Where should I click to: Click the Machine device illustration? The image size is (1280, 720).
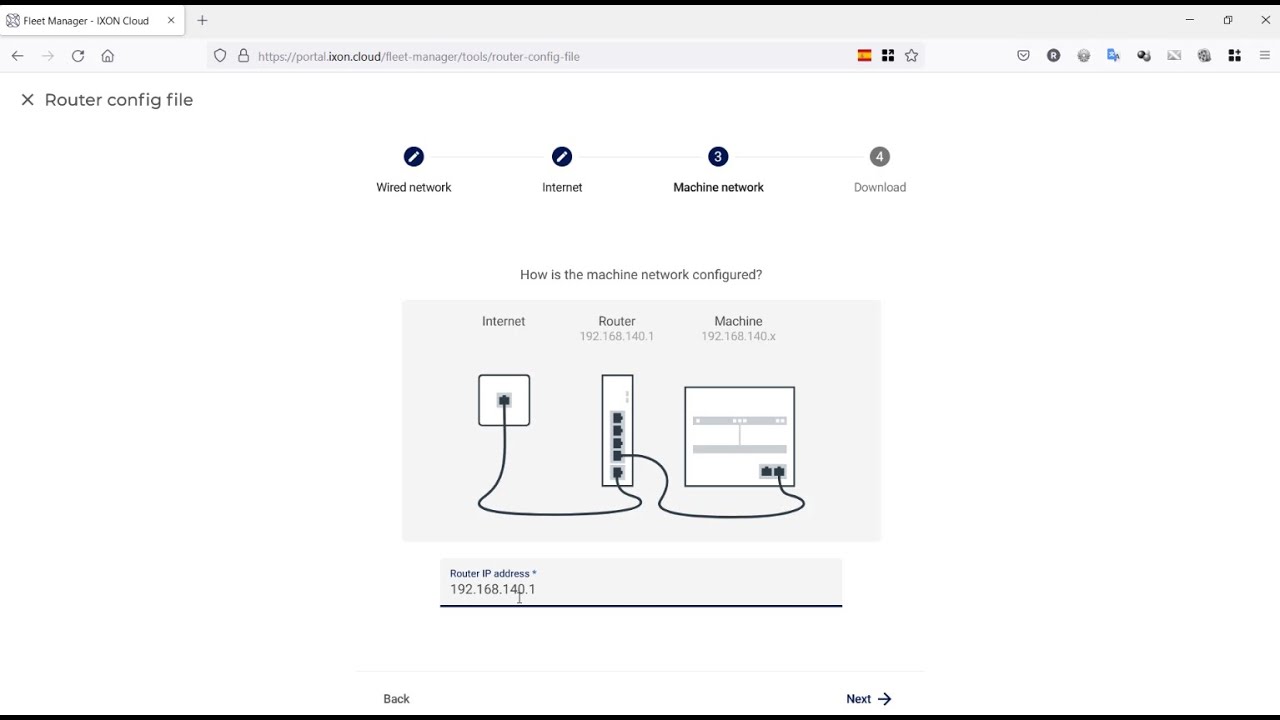(739, 437)
